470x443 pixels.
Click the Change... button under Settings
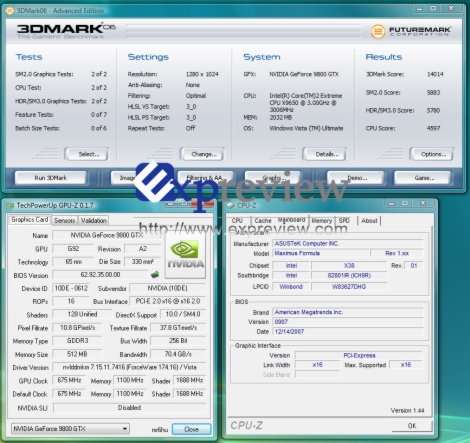point(202,154)
